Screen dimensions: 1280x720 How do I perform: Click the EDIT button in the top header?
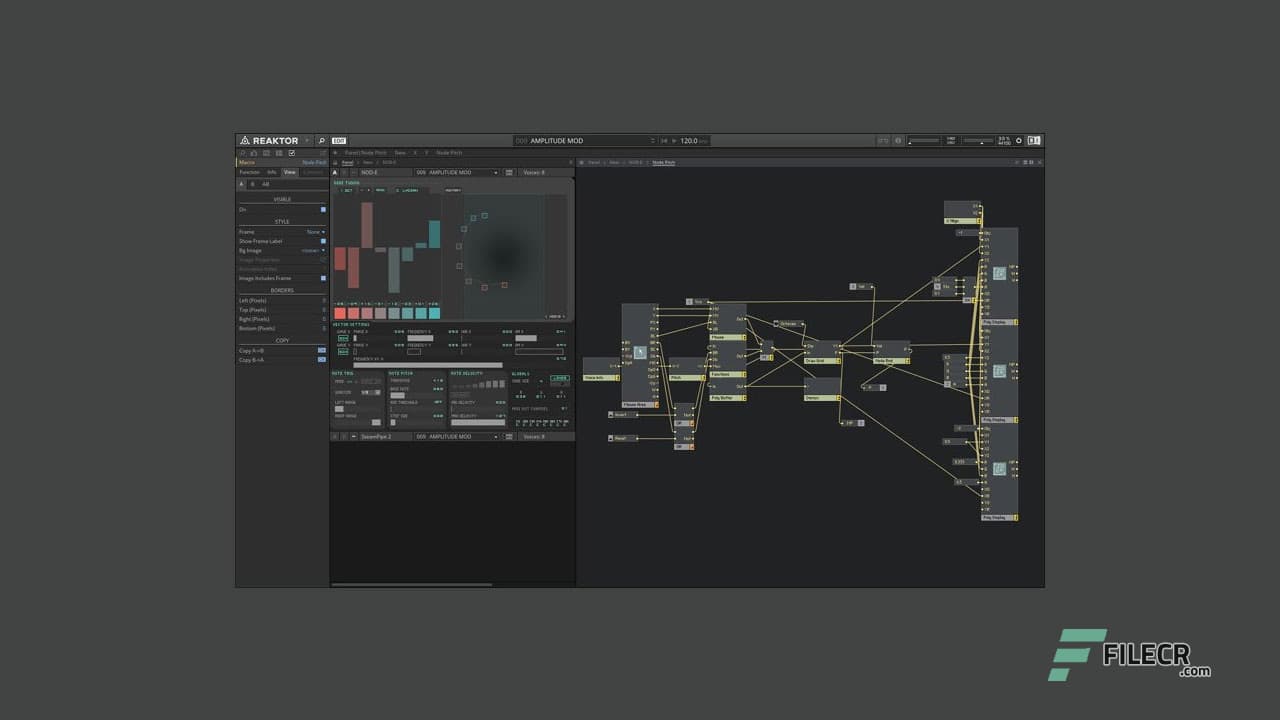(340, 141)
